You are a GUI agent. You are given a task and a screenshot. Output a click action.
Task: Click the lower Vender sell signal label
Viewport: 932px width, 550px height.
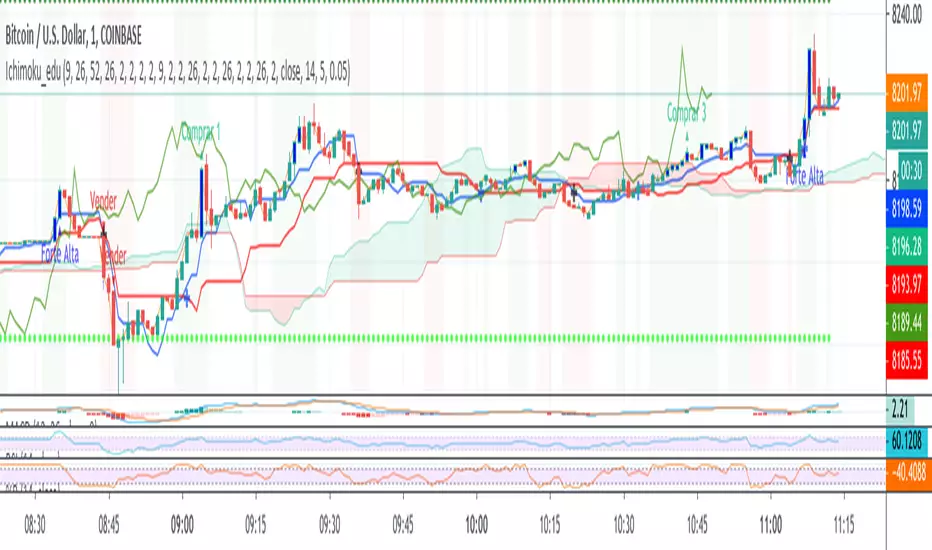coord(115,256)
